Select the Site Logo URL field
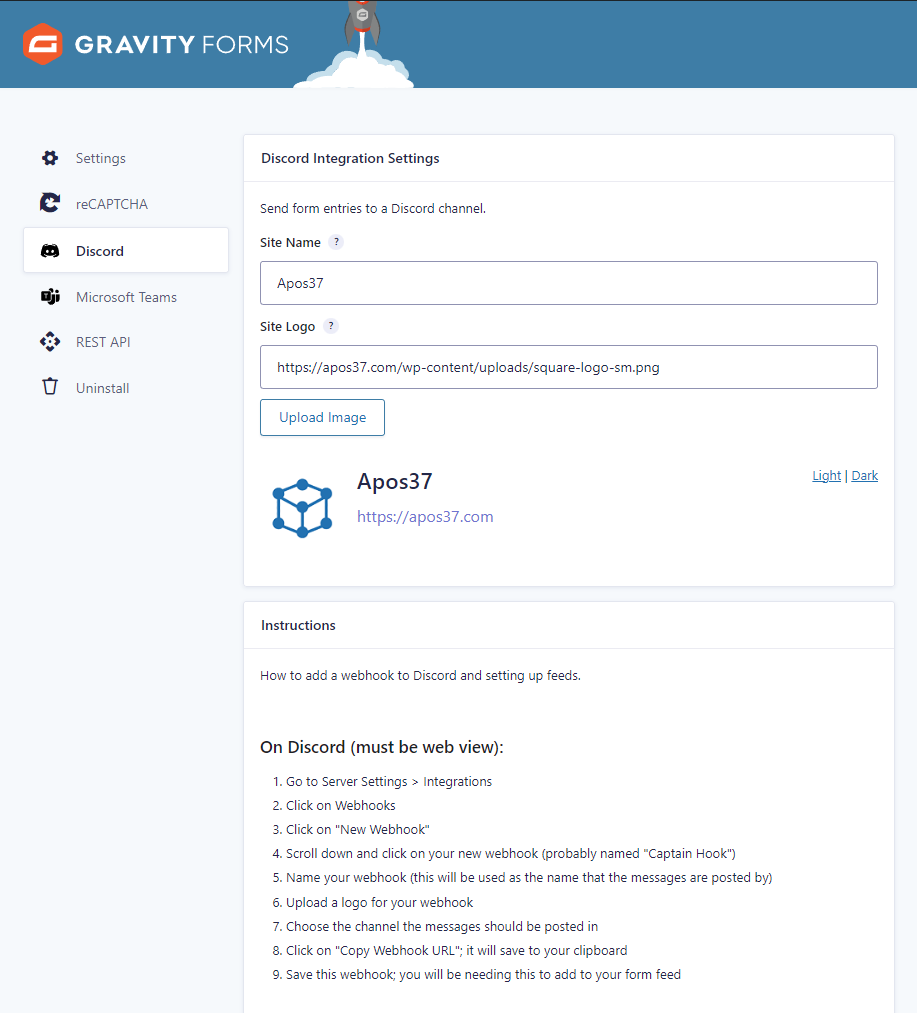The height and width of the screenshot is (1013, 917). tap(568, 367)
